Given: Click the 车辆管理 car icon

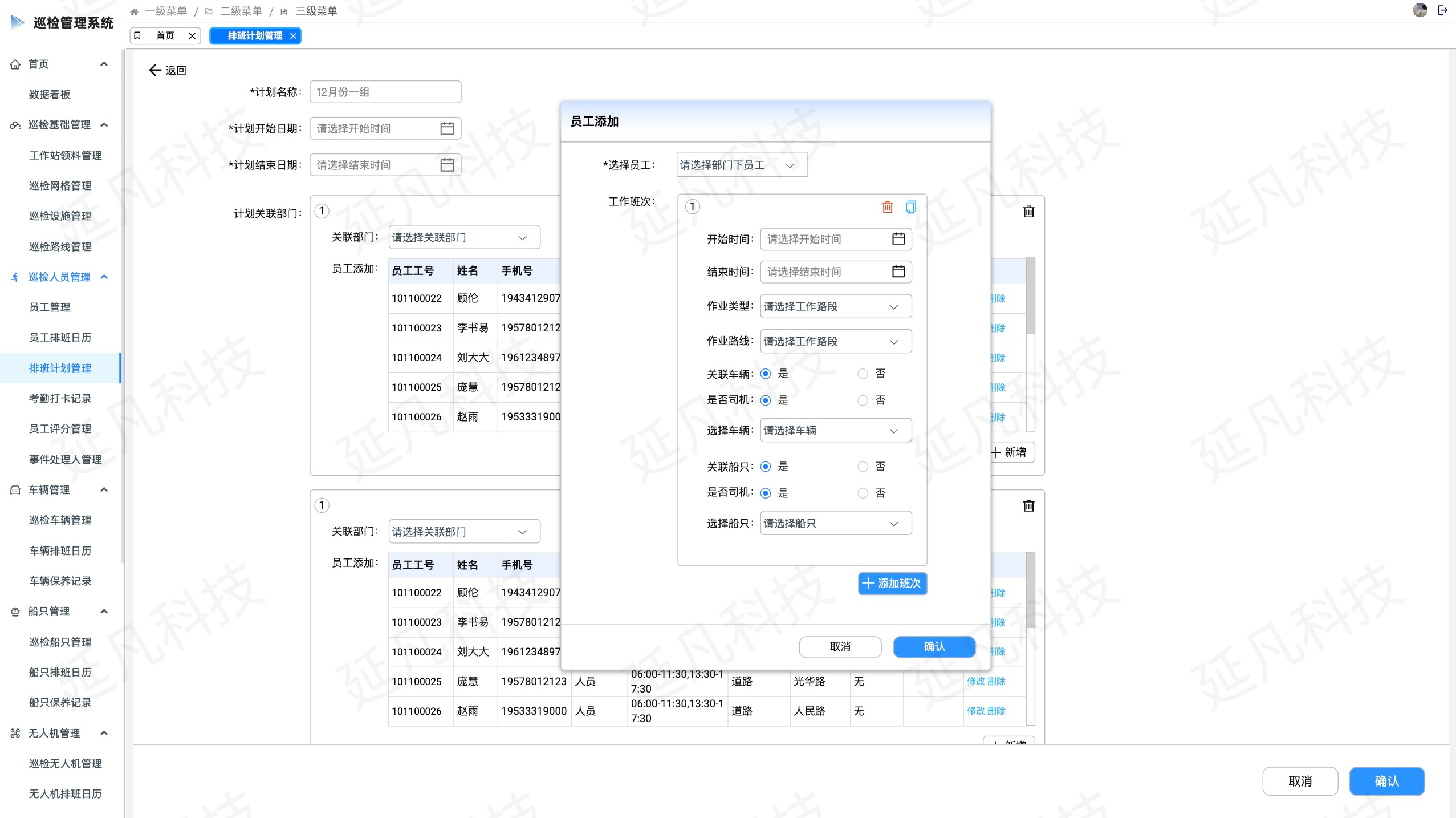Looking at the screenshot, I should (15, 490).
